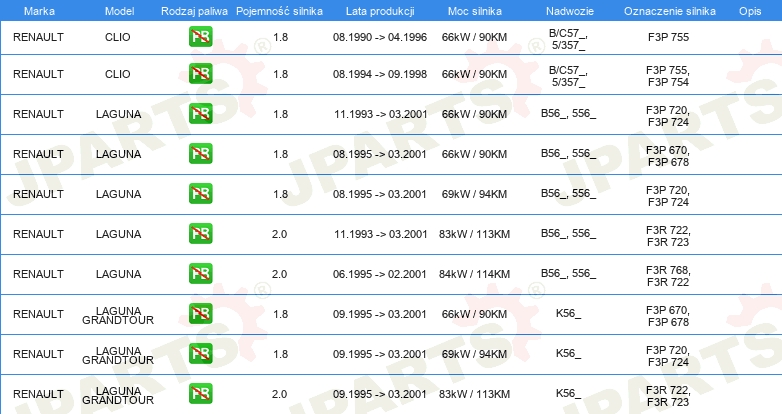This screenshot has width=782, height=414.
Task: Click B/C57_, 5/357_ body cell in 08.1990 row
Action: [x=569, y=39]
